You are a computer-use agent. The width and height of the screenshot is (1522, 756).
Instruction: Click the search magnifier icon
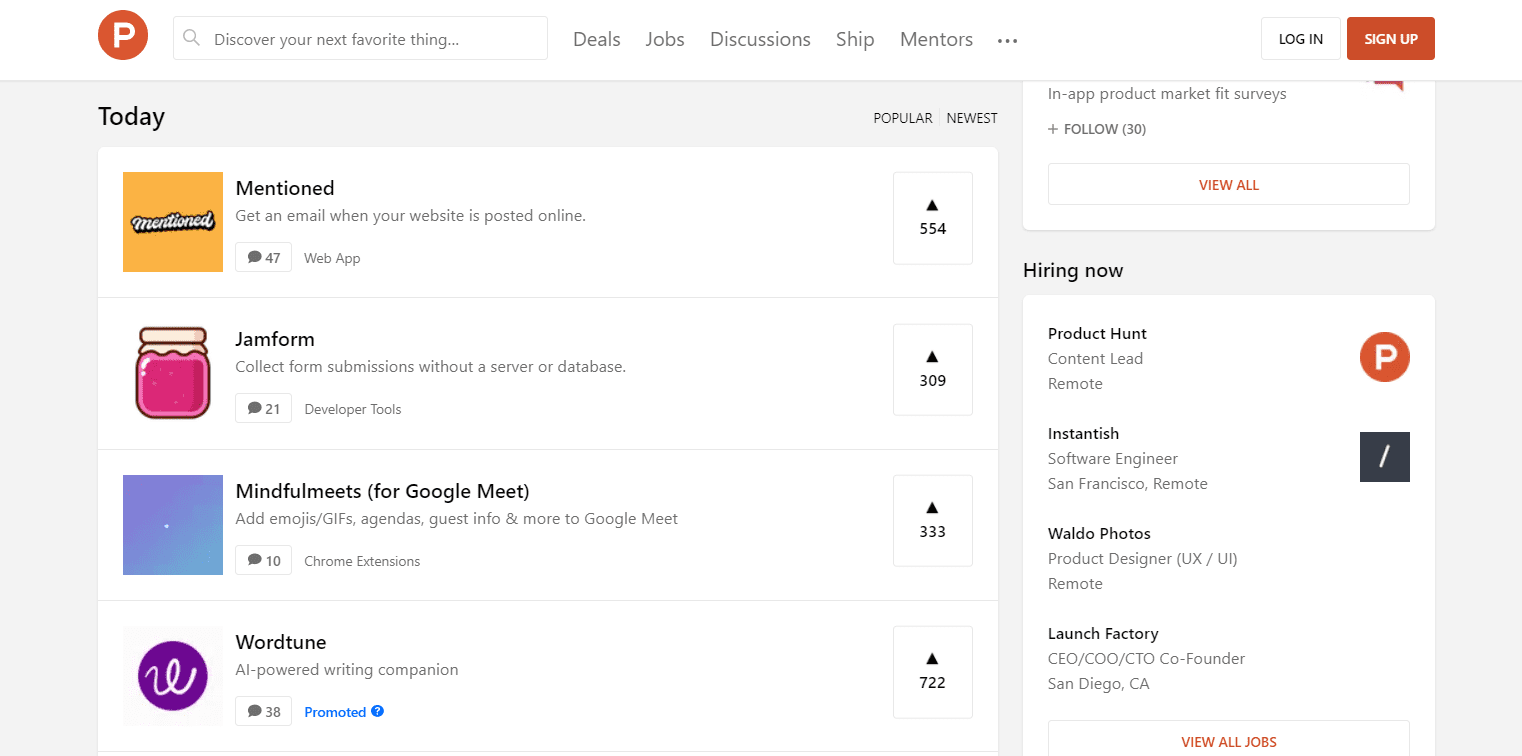coord(192,39)
